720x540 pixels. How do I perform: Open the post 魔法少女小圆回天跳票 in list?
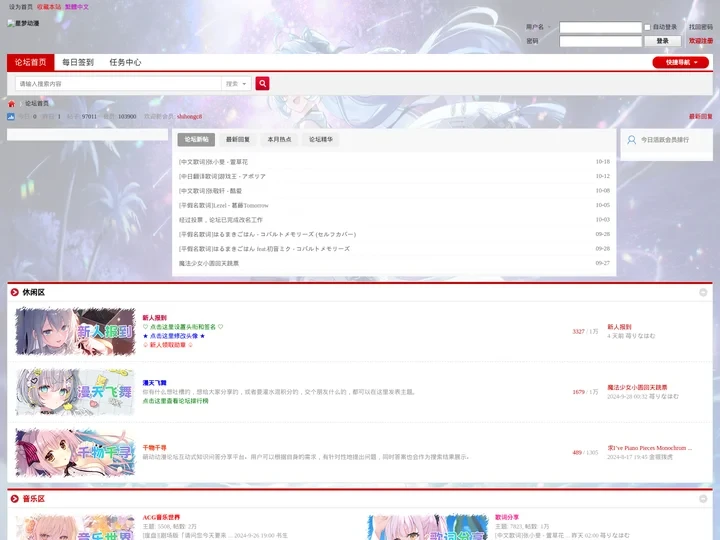(209, 264)
